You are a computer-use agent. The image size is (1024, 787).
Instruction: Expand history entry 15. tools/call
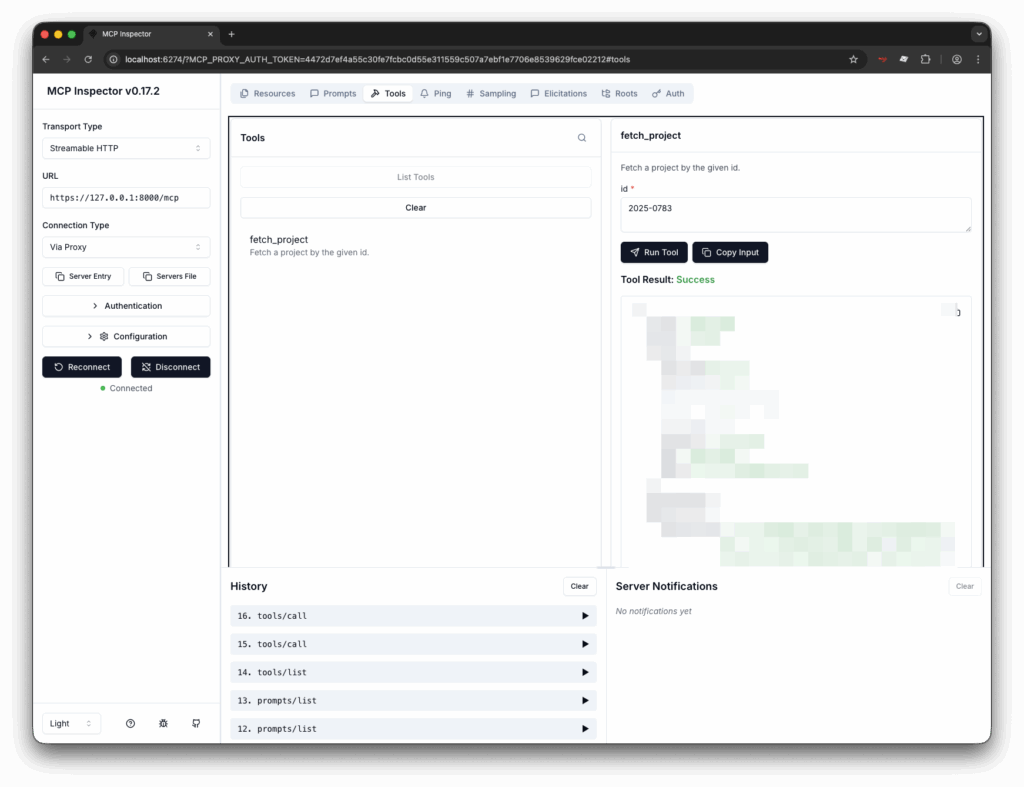point(413,644)
